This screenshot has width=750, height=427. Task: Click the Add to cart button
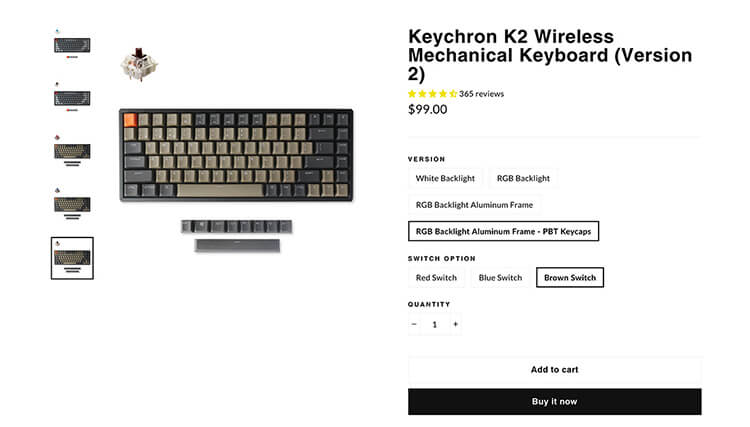click(x=554, y=370)
